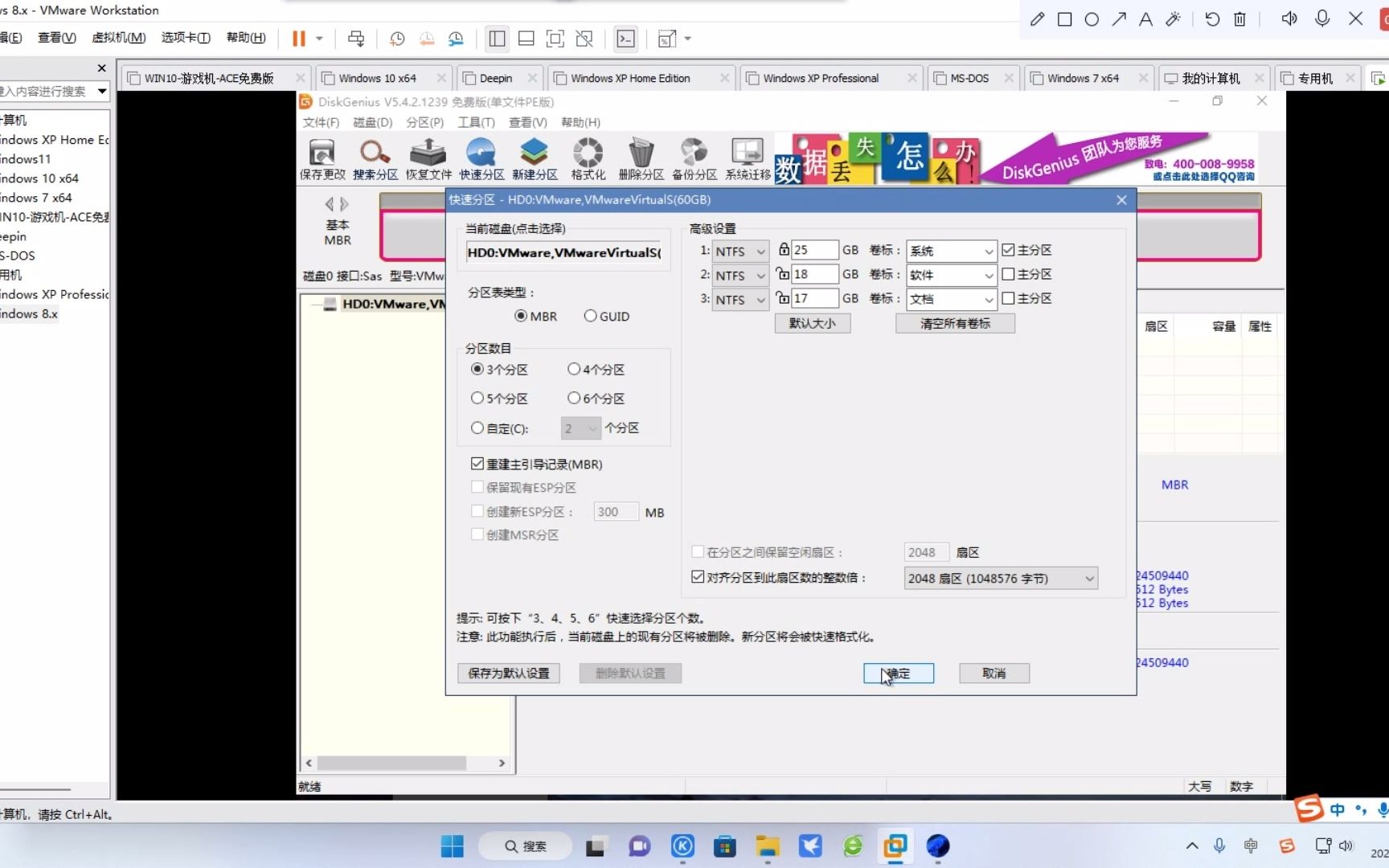
Task: Select the custom 自定(C) partition count
Action: [499, 428]
